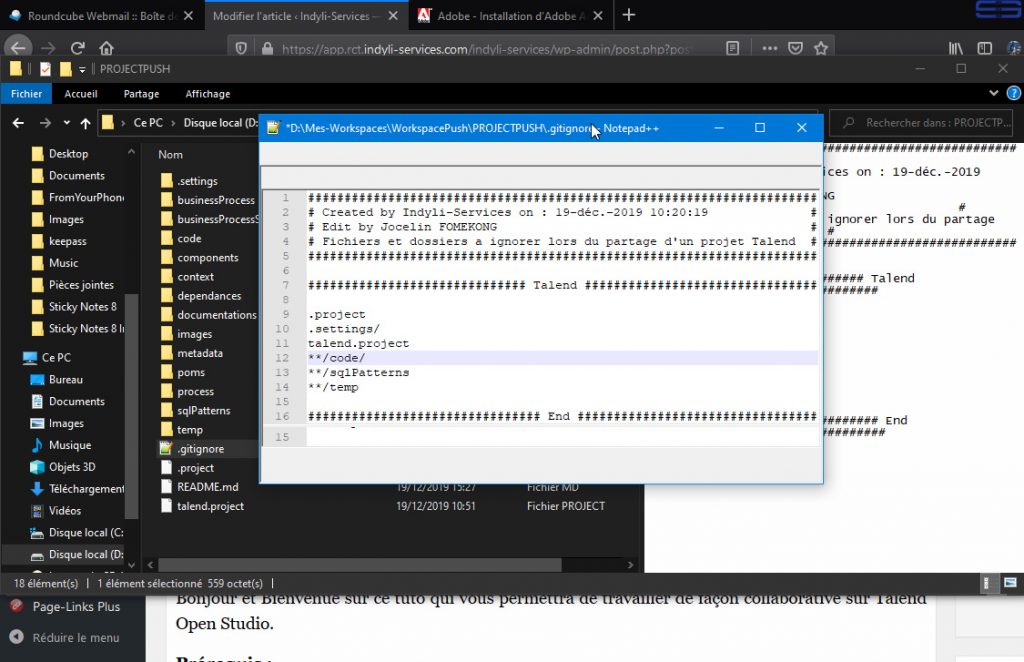Open the Partage ribbon tab

[x=141, y=93]
